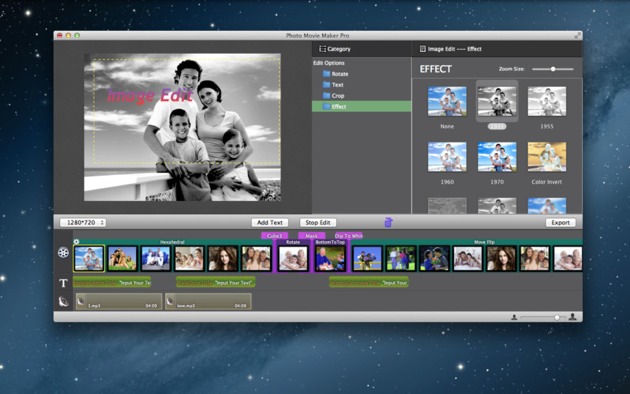Image resolution: width=630 pixels, height=394 pixels.
Task: Click the audio track icon
Action: [x=63, y=301]
